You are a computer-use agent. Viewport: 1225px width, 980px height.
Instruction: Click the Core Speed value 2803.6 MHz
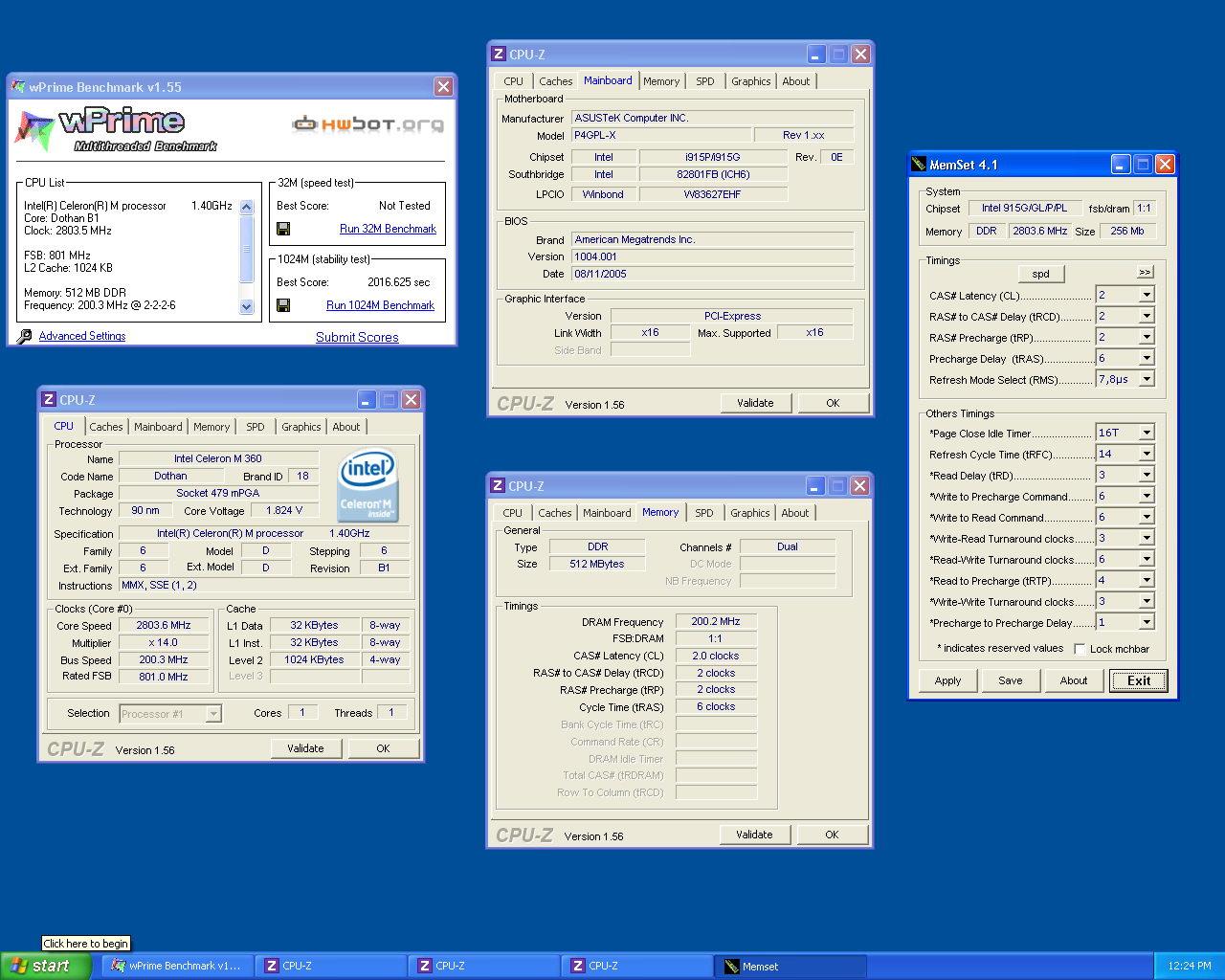(x=164, y=625)
